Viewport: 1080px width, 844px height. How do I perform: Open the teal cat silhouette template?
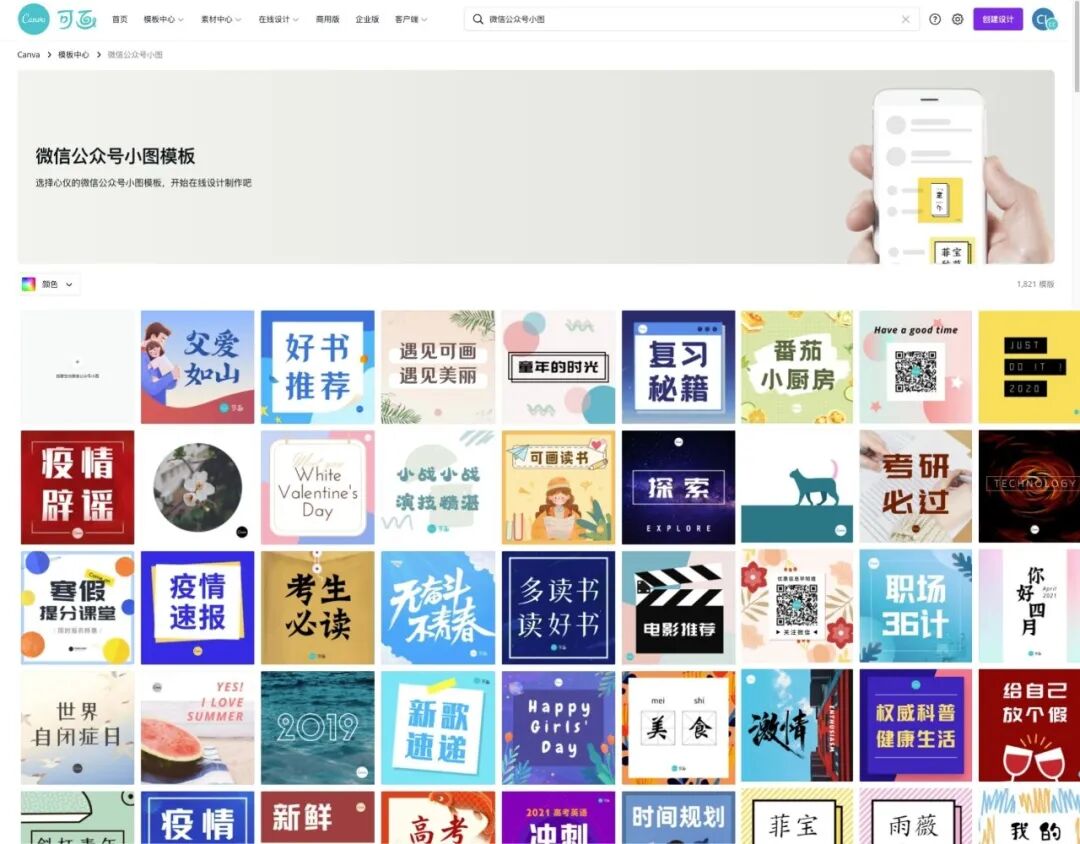(x=797, y=487)
